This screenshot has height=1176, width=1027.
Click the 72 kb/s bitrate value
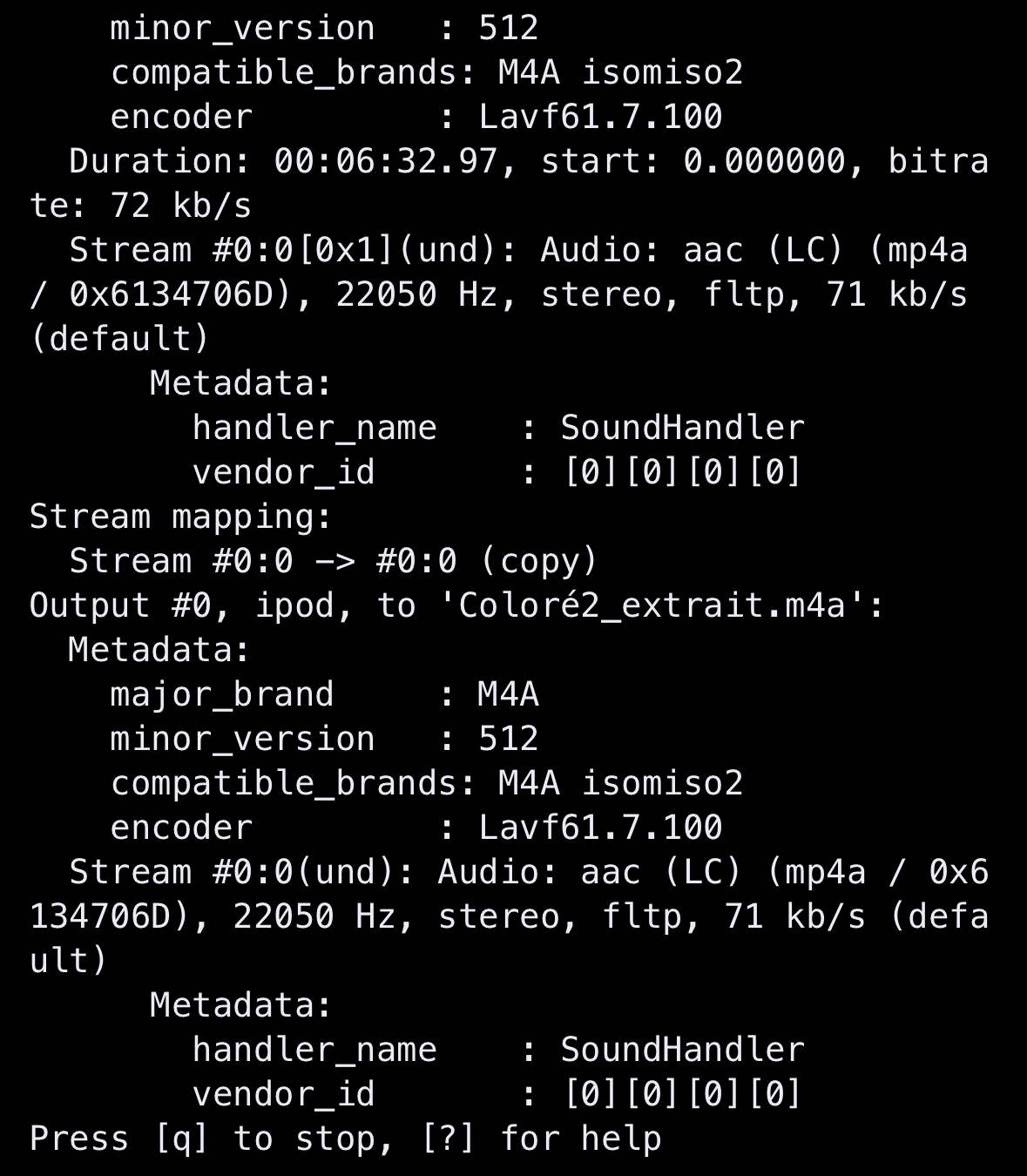[181, 206]
